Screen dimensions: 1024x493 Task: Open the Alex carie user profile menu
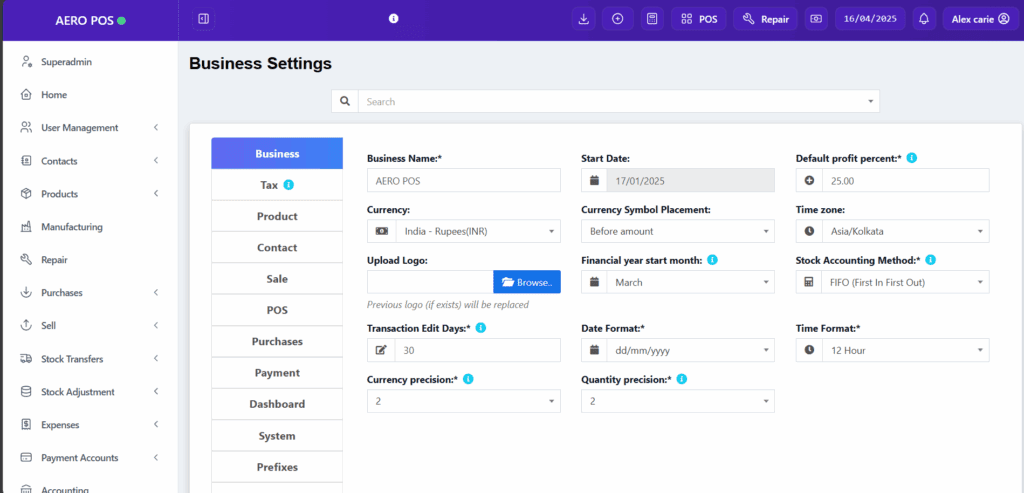coord(980,18)
